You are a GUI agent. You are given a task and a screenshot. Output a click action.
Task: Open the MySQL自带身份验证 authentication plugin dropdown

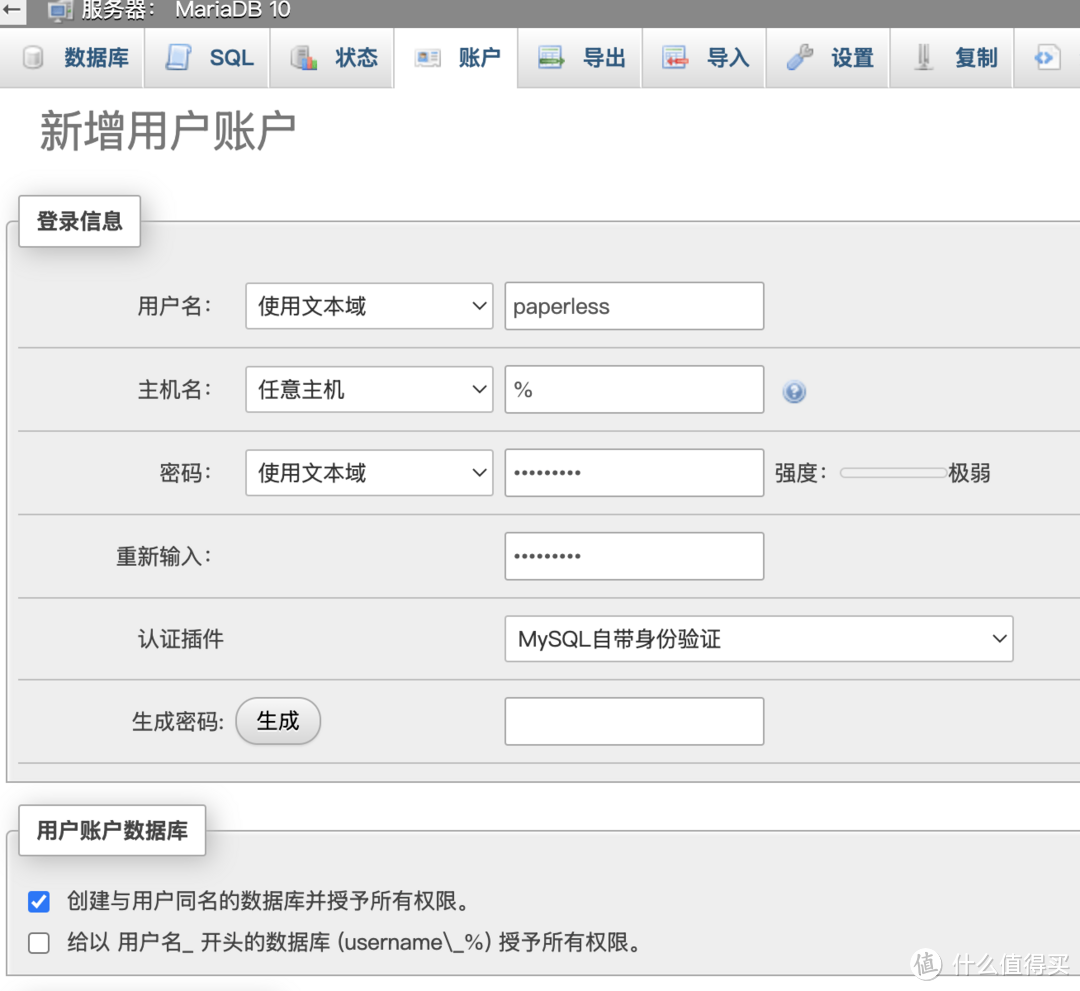click(x=757, y=638)
